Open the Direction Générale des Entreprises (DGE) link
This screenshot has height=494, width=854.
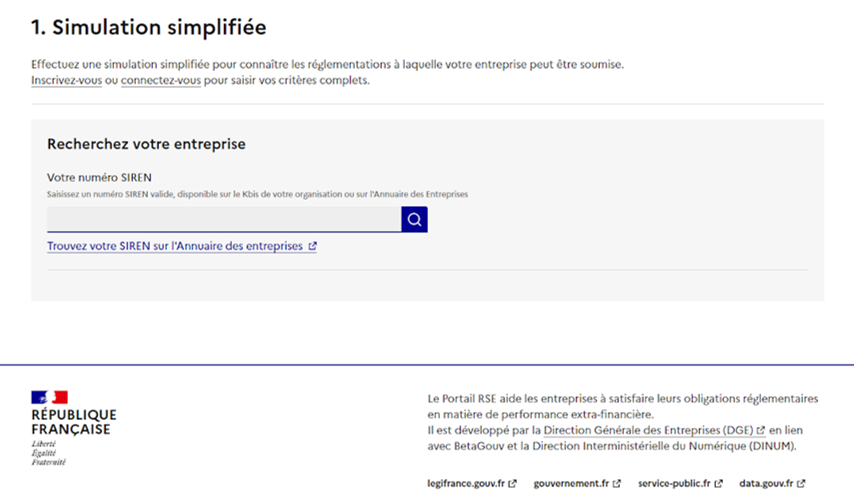(648, 430)
